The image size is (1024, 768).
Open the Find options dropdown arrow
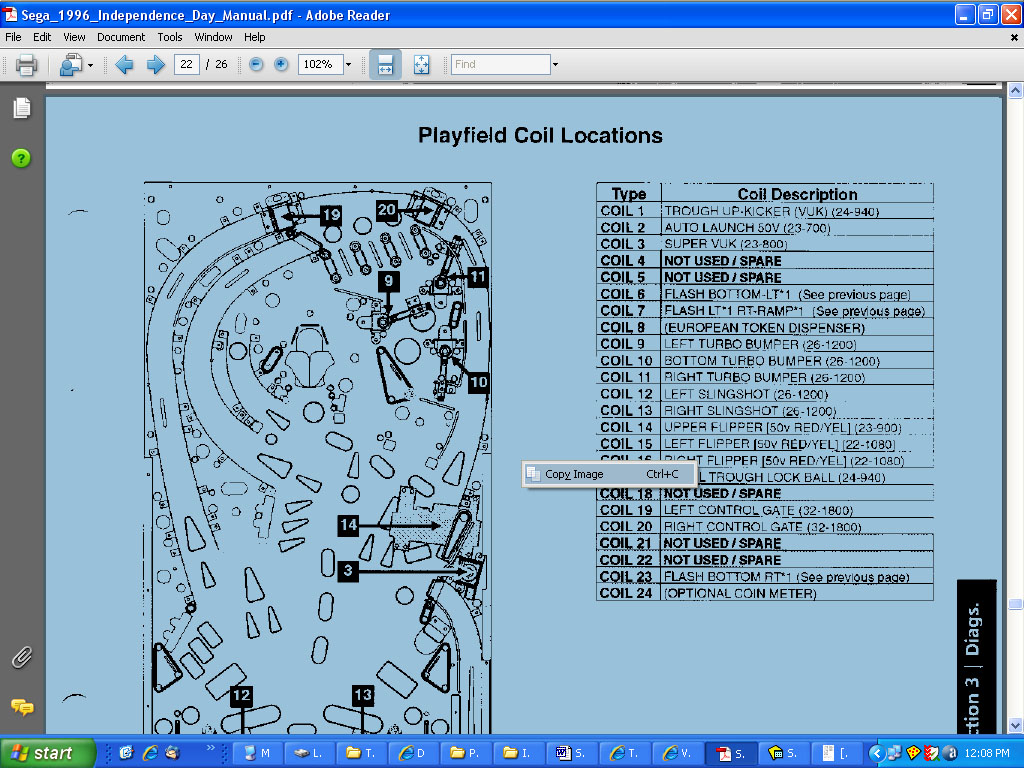tap(555, 65)
